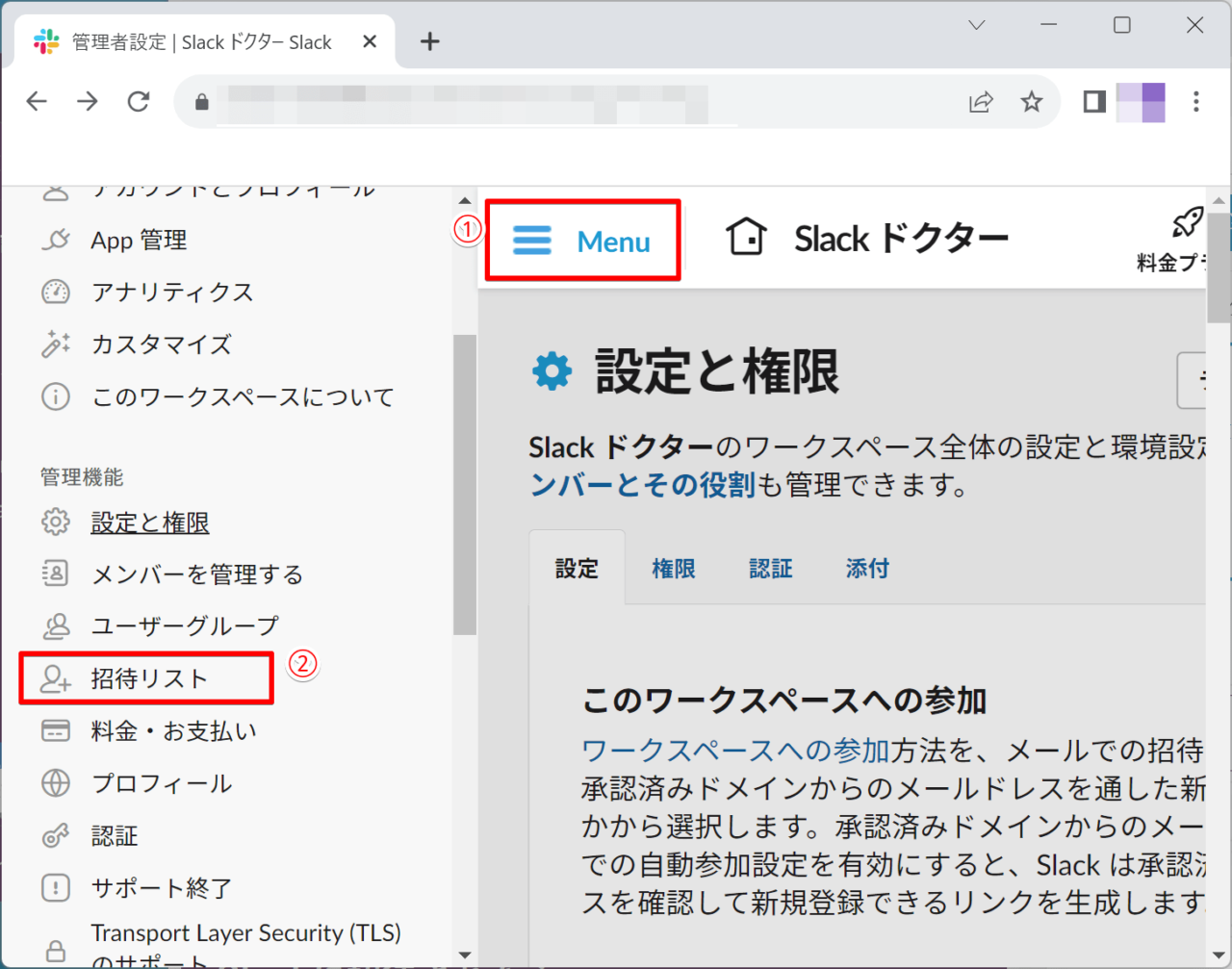Open the ンバーとその役割 link

643,485
